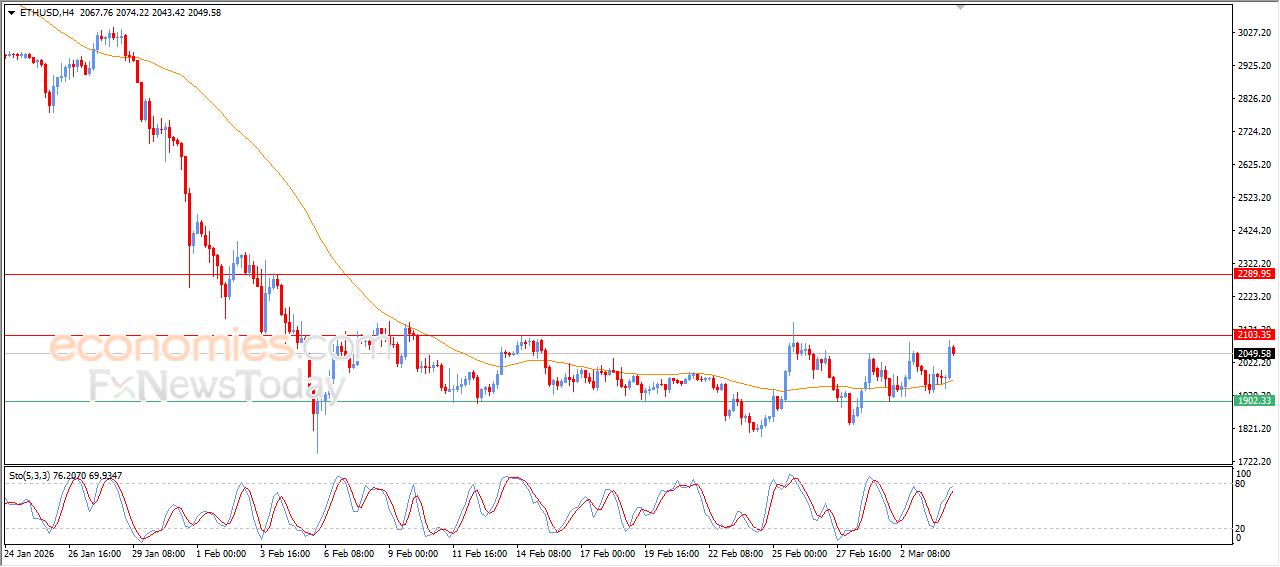Click the 26 Jan 16:00 time label
Image resolution: width=1280 pixels, height=567 pixels.
93,552
